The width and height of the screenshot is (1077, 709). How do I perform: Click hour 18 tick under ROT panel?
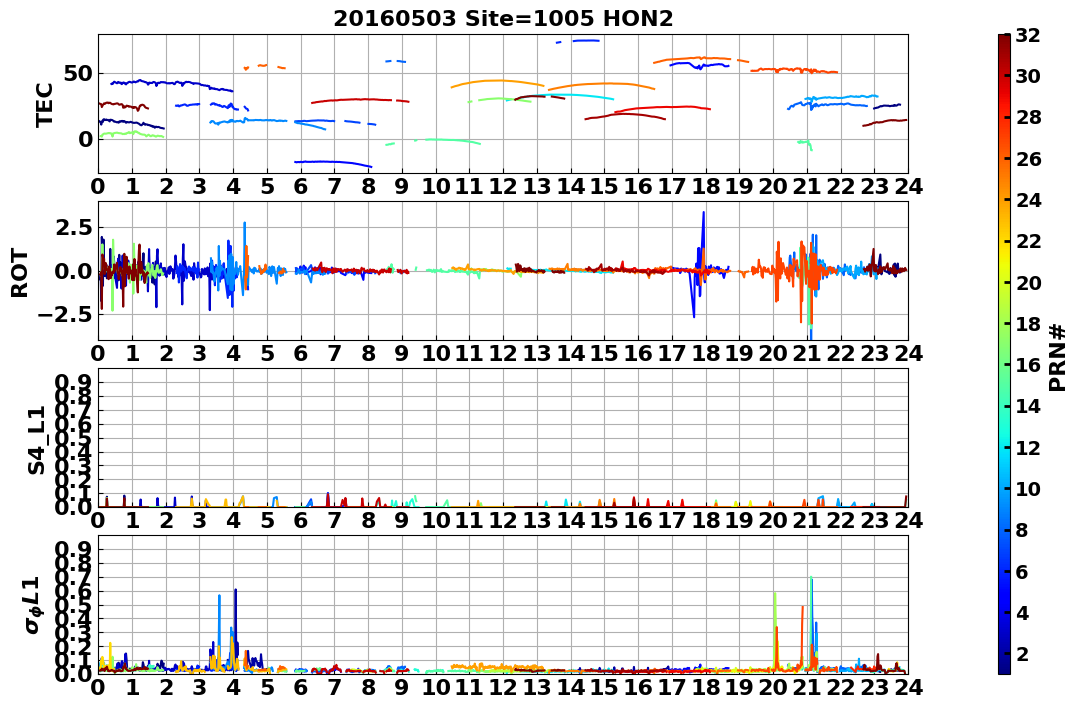(x=705, y=353)
